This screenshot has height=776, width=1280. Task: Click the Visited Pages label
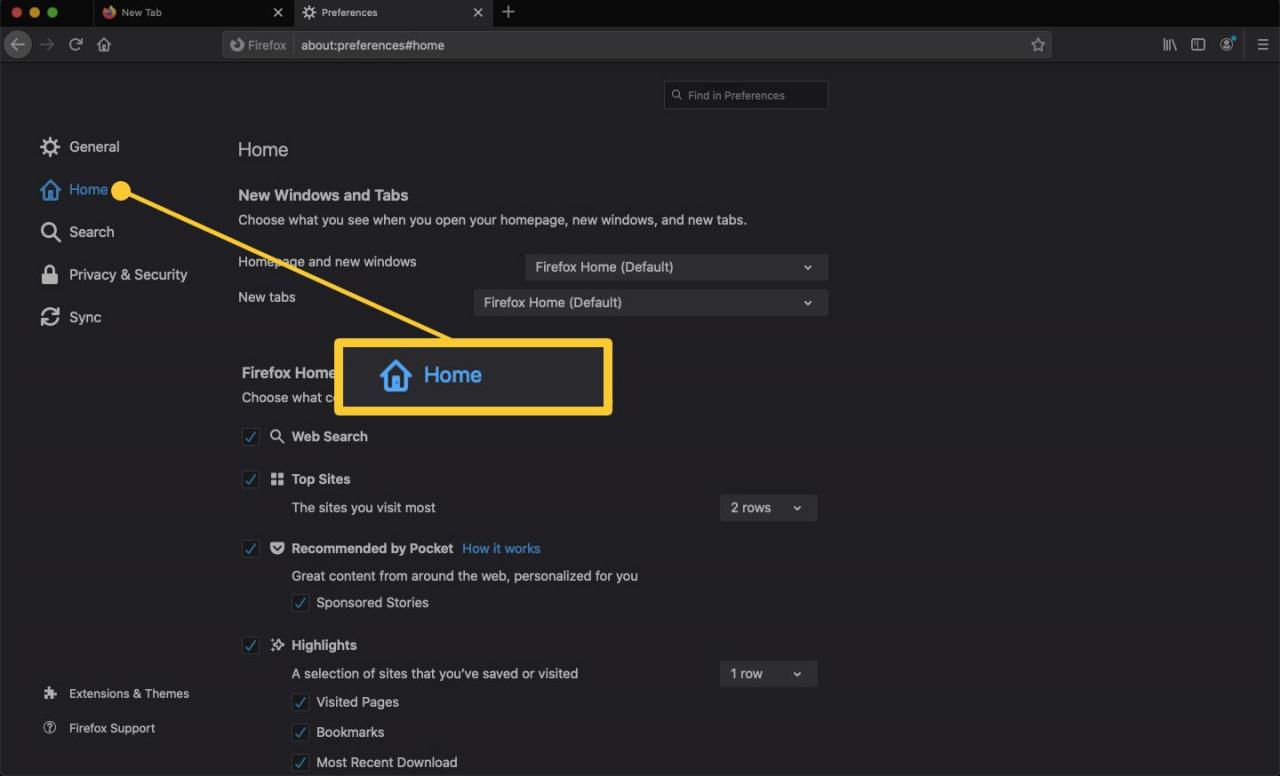point(357,702)
